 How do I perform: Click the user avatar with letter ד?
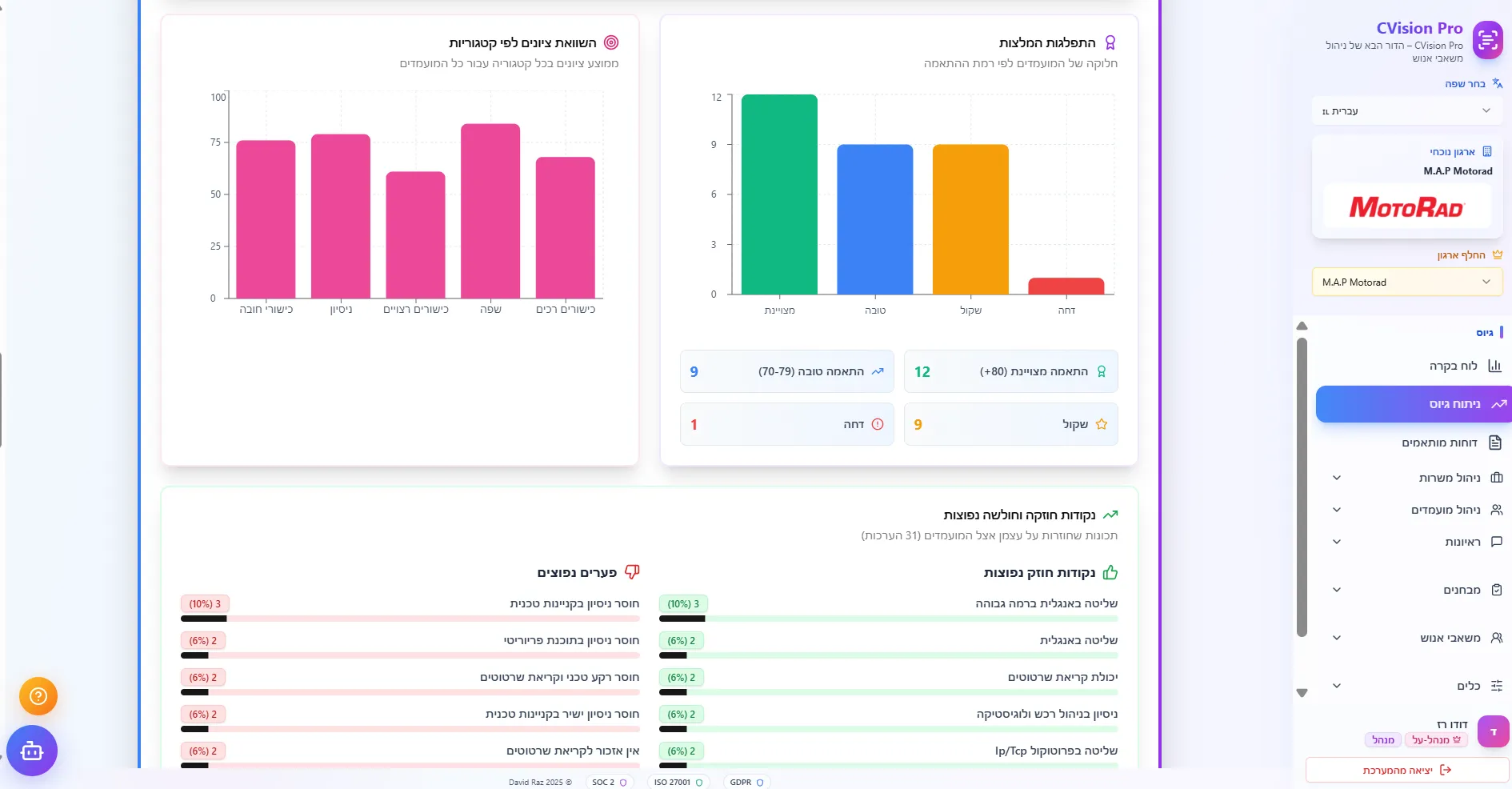point(1493,731)
